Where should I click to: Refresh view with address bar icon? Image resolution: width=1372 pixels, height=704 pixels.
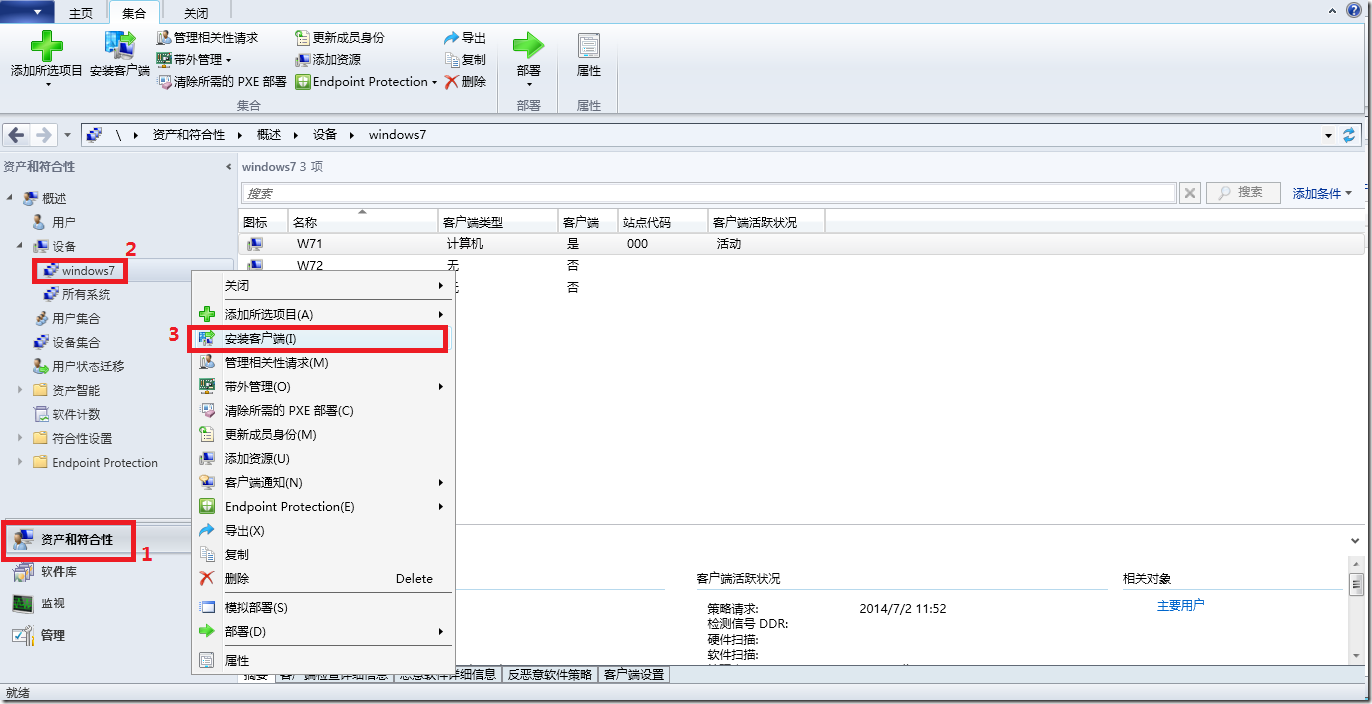tap(1350, 135)
